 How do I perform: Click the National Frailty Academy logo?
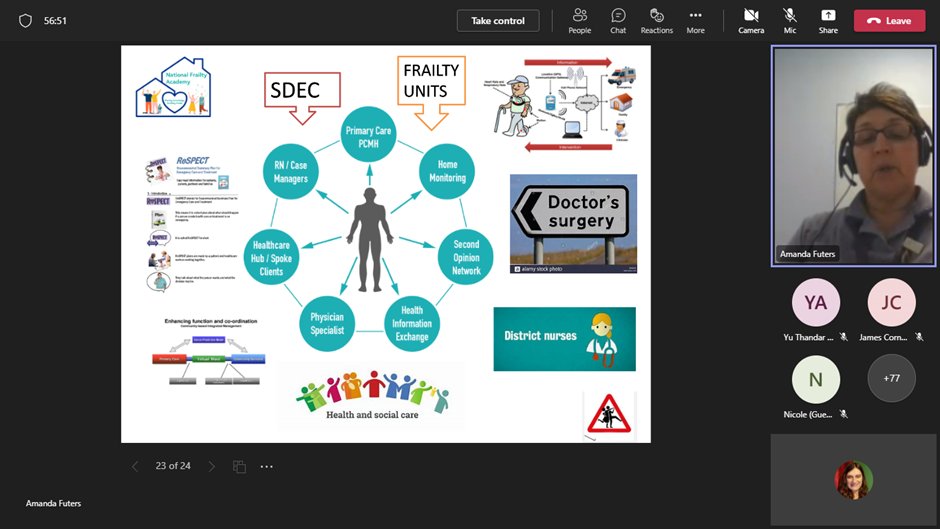click(173, 87)
